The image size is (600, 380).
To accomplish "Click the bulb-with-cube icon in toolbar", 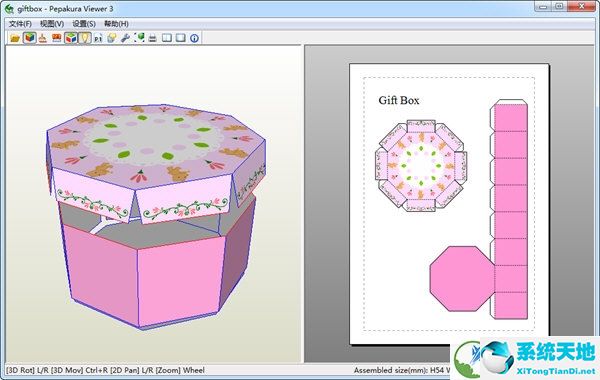I will [111, 38].
